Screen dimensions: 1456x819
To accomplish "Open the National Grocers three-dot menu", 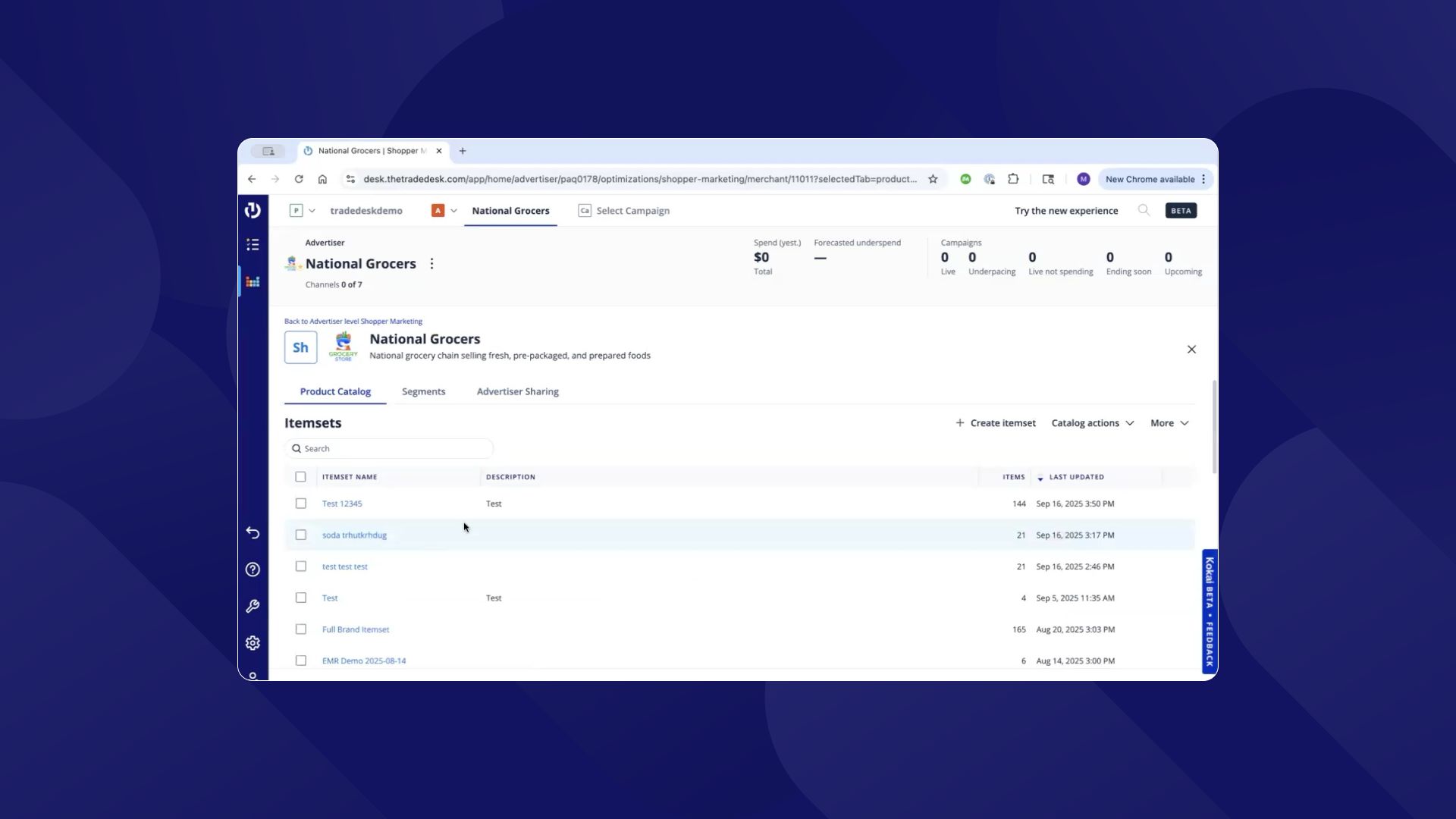I will tap(431, 264).
